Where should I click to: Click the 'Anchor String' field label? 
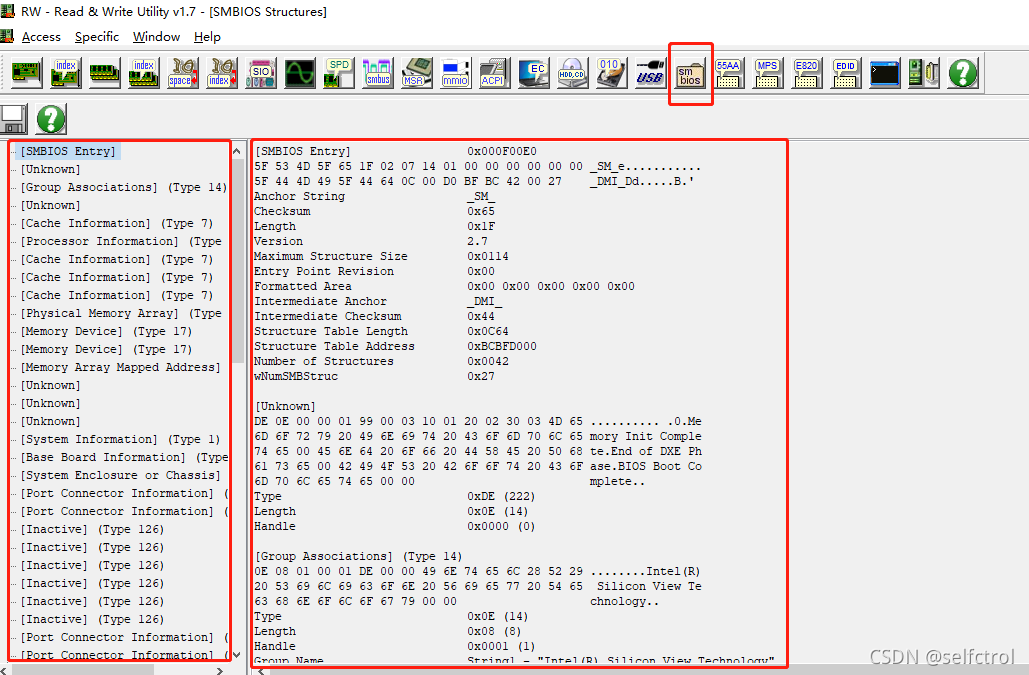click(x=299, y=197)
